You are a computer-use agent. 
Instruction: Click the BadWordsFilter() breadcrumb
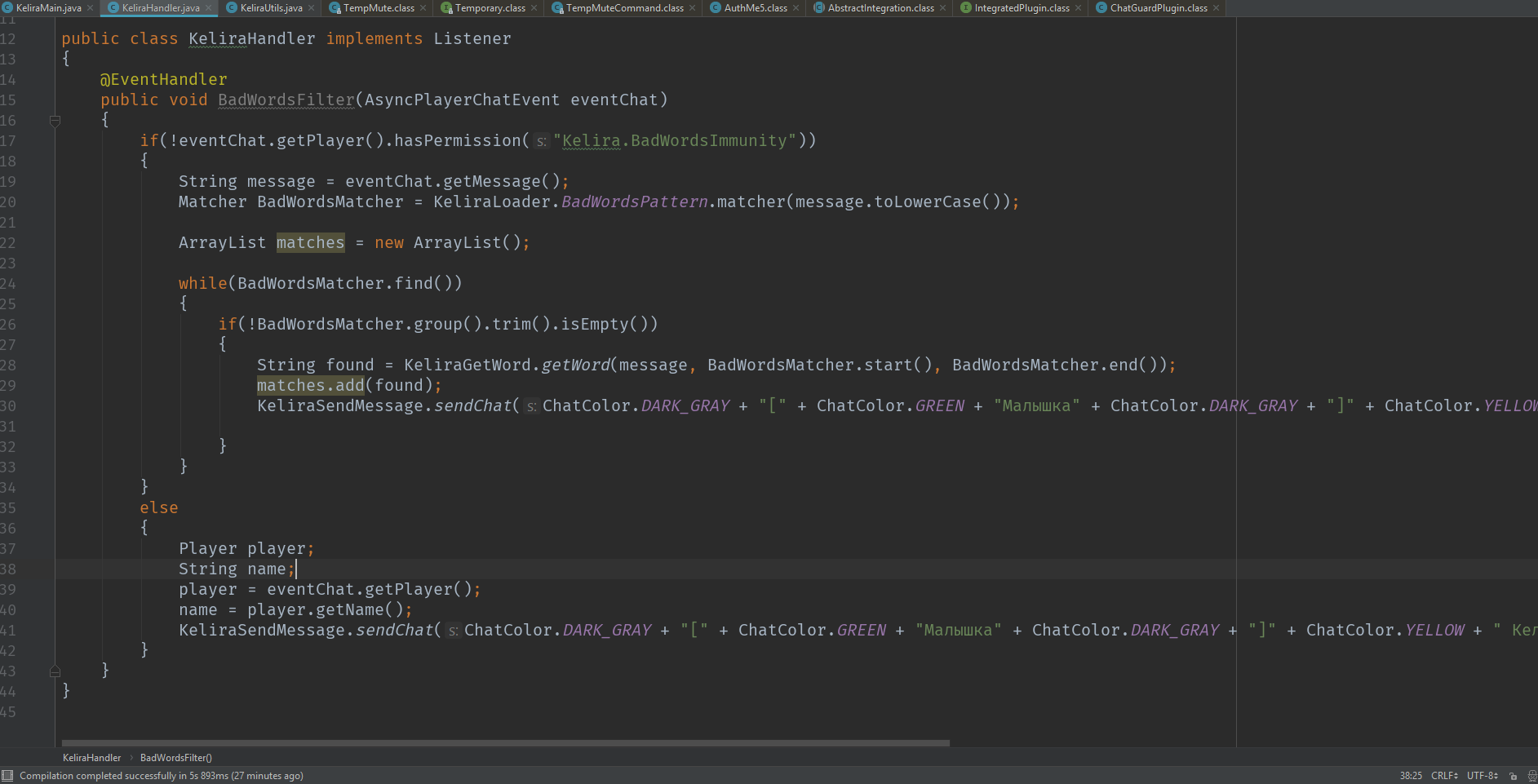click(x=176, y=758)
